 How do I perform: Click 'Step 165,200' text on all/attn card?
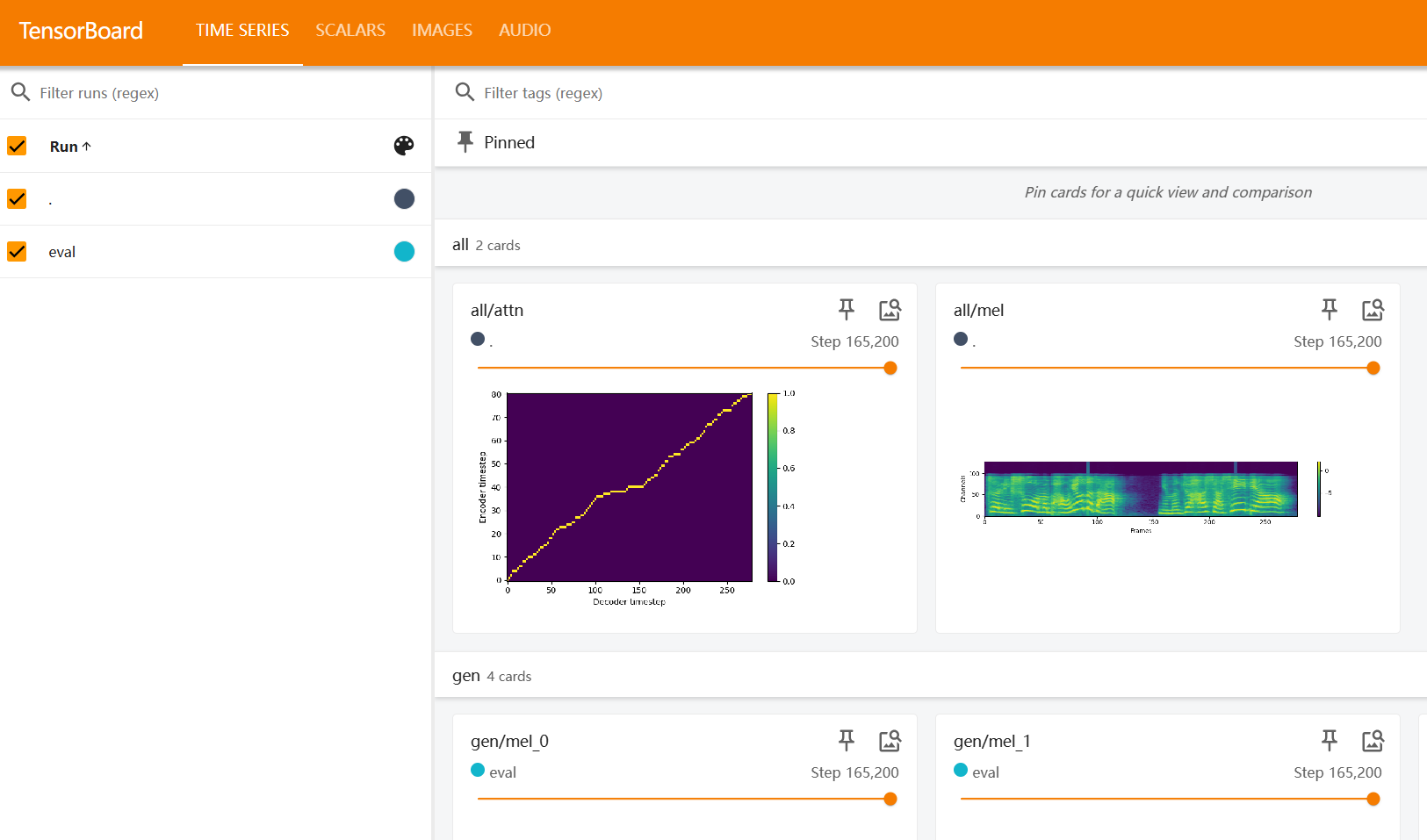click(854, 341)
